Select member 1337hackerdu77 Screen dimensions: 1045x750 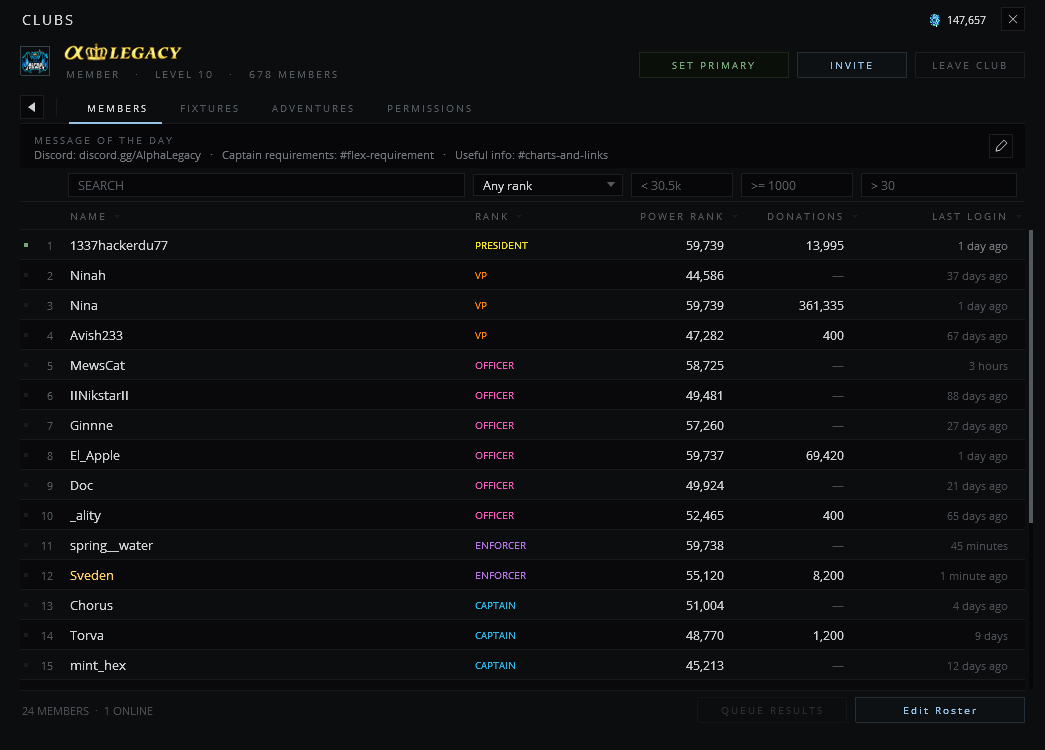pos(522,245)
